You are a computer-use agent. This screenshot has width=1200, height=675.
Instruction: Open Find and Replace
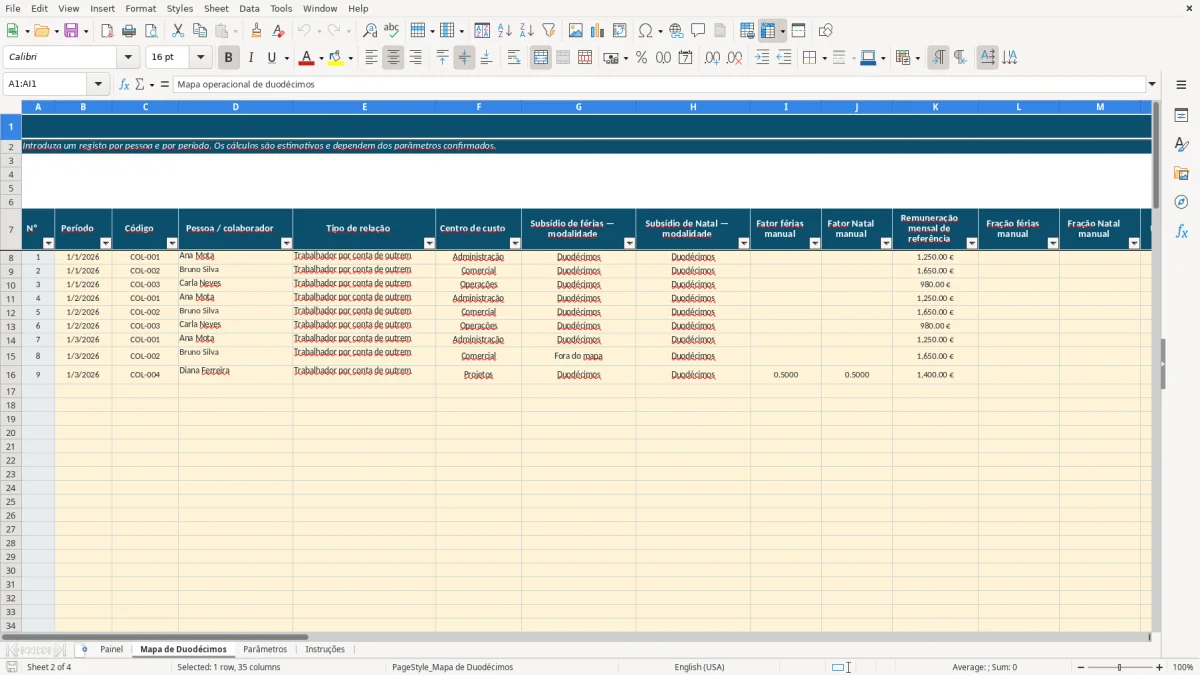coord(370,31)
